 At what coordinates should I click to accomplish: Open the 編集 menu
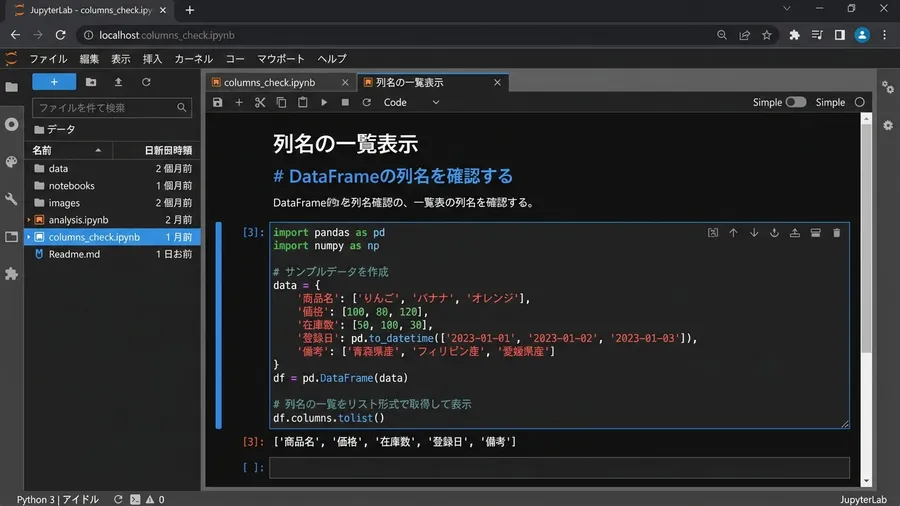coord(89,59)
